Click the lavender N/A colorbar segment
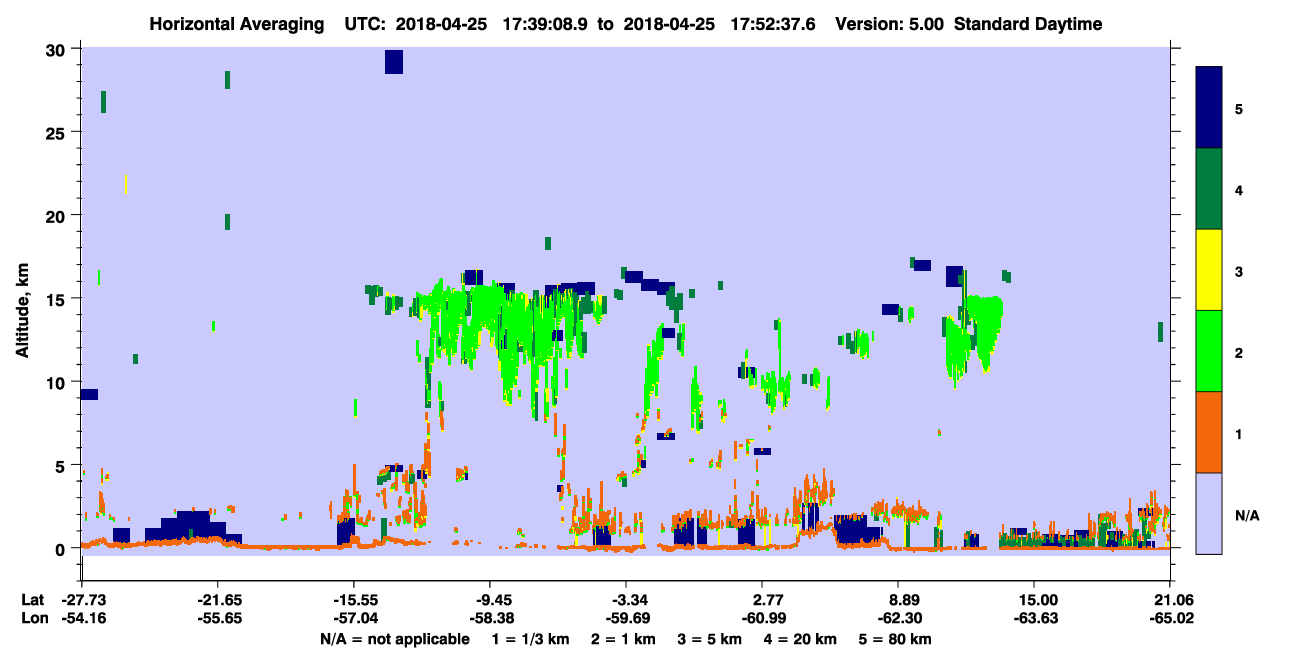 [1209, 512]
